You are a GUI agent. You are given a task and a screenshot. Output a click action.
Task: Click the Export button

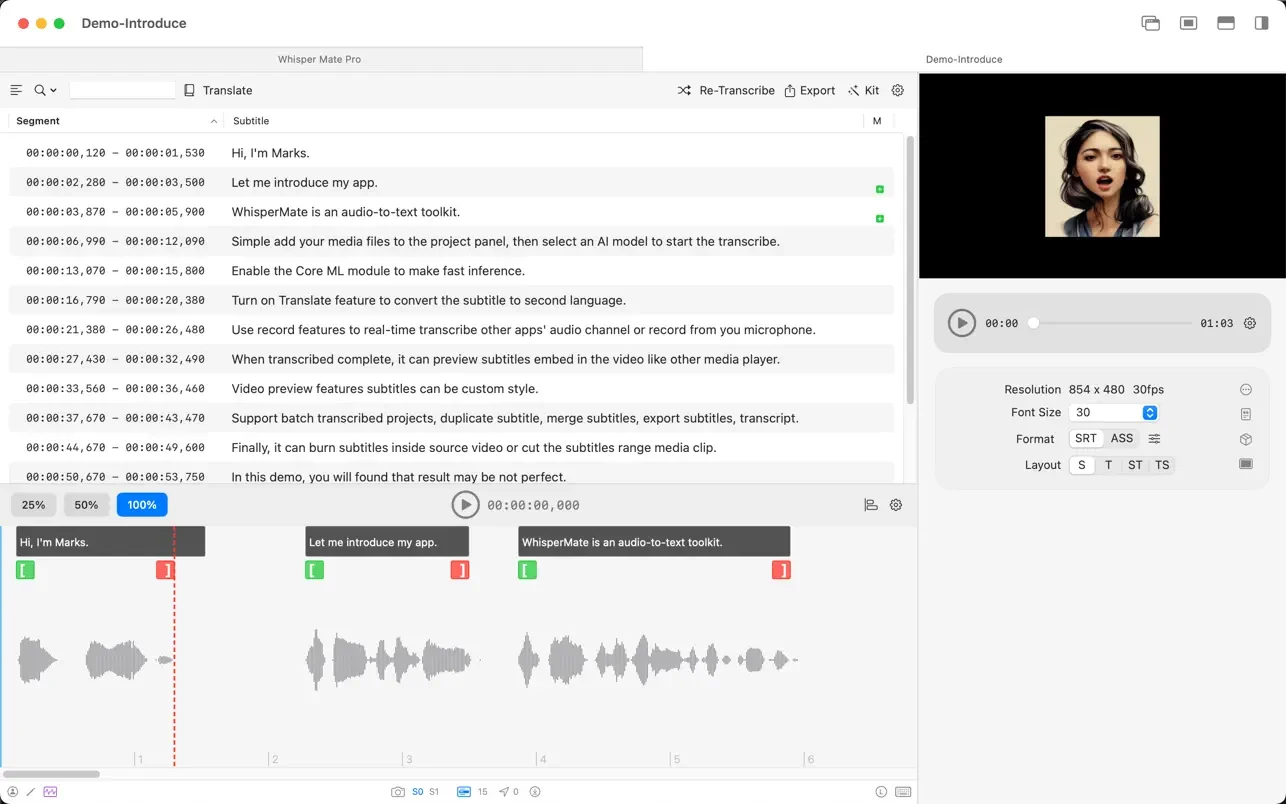(810, 90)
